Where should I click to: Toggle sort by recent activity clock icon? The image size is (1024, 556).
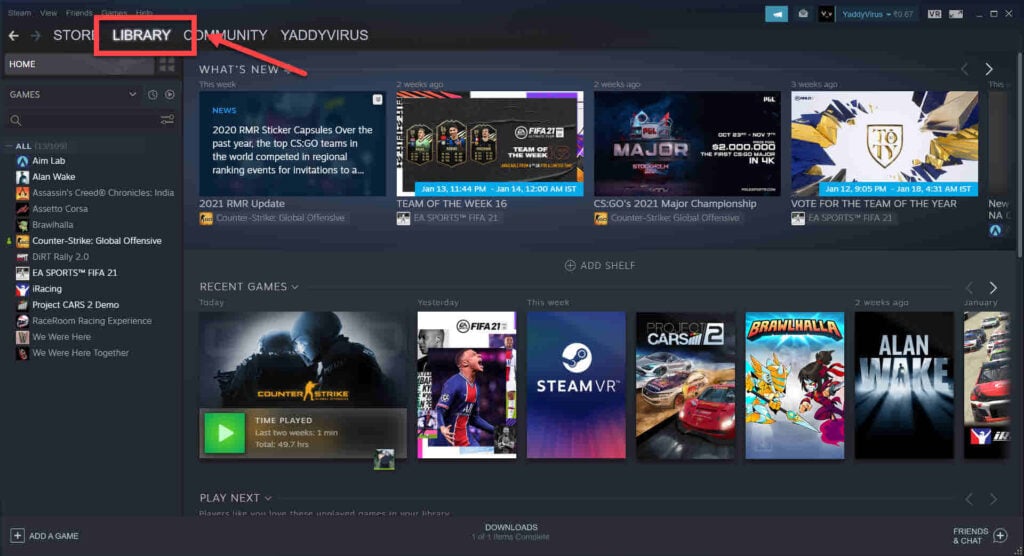tap(152, 95)
